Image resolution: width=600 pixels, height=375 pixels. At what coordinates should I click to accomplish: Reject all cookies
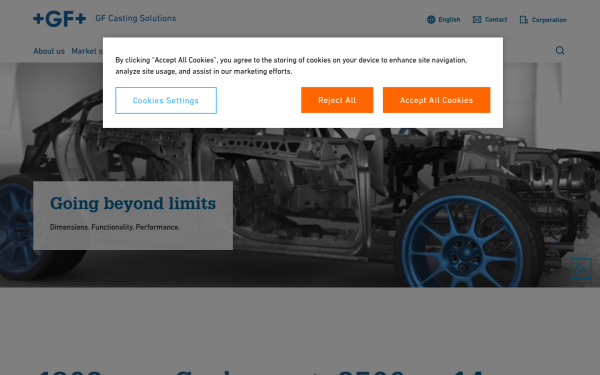pyautogui.click(x=337, y=100)
